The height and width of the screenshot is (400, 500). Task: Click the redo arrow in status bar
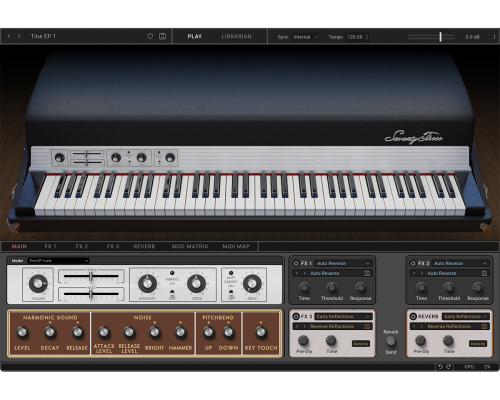click(449, 367)
